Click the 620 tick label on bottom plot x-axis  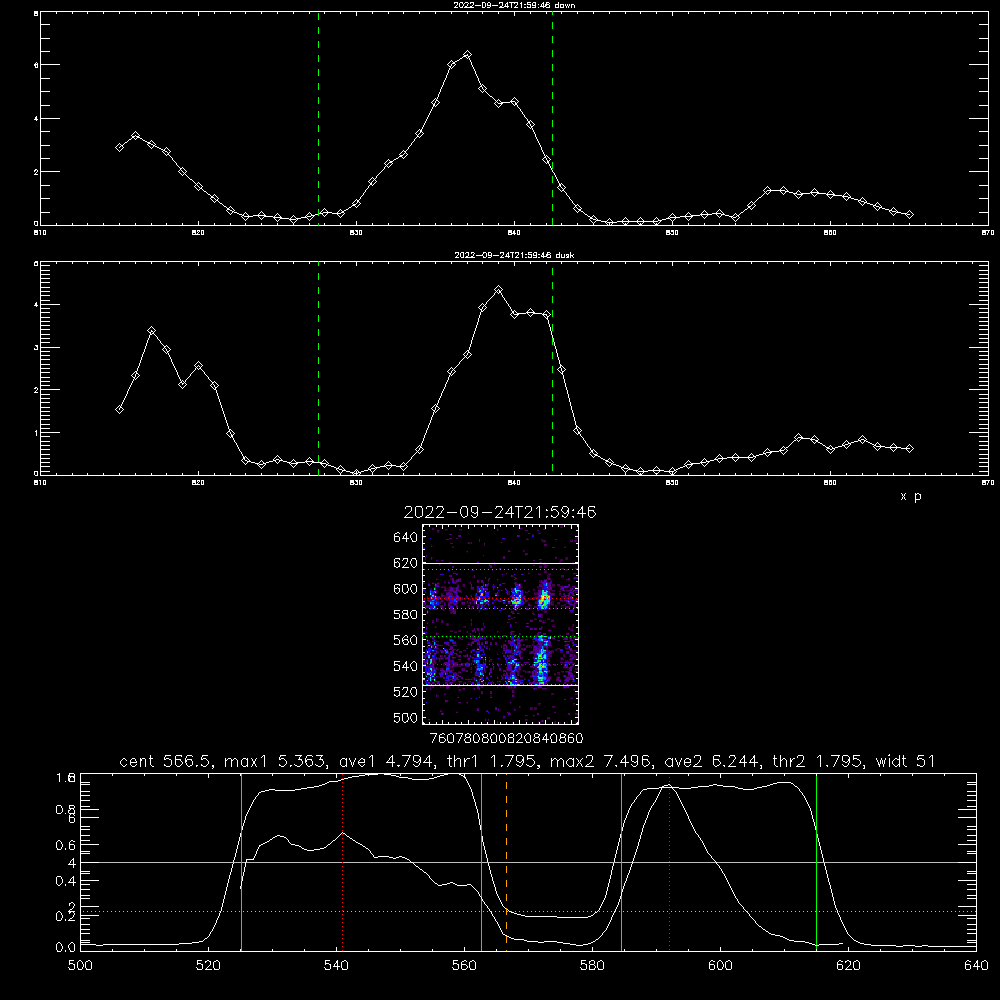pyautogui.click(x=848, y=966)
